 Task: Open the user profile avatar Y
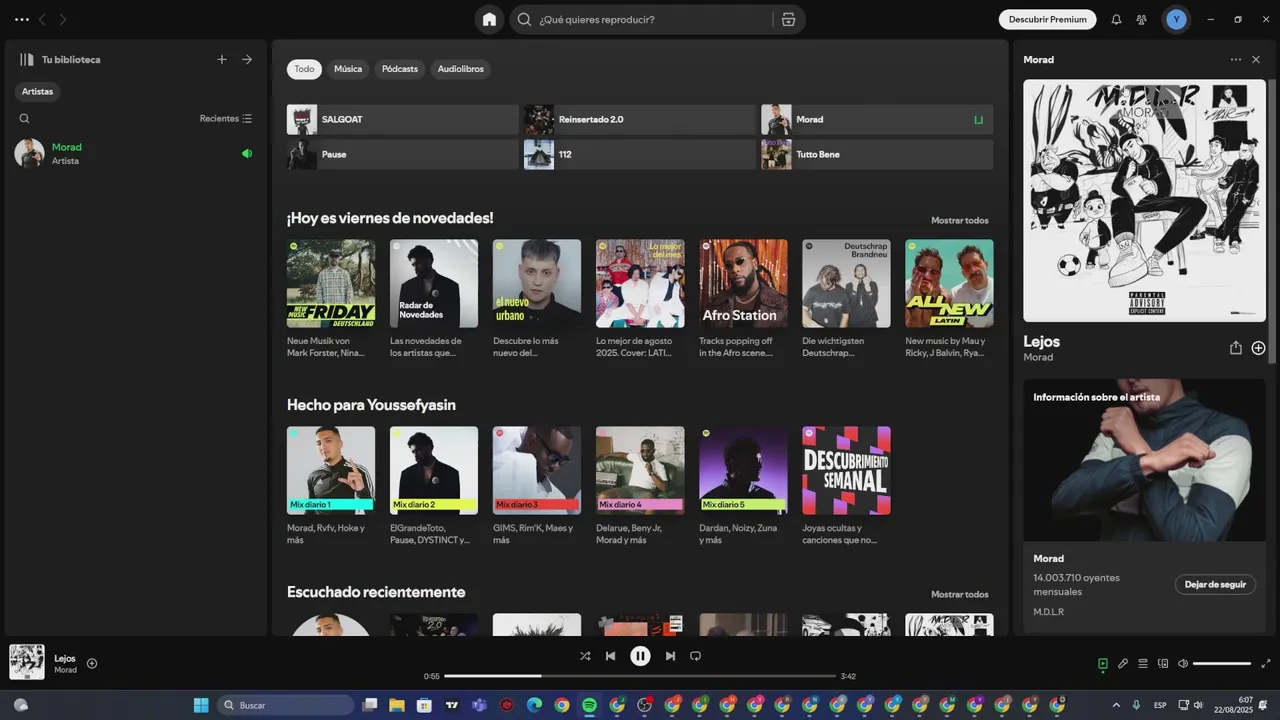(1176, 19)
